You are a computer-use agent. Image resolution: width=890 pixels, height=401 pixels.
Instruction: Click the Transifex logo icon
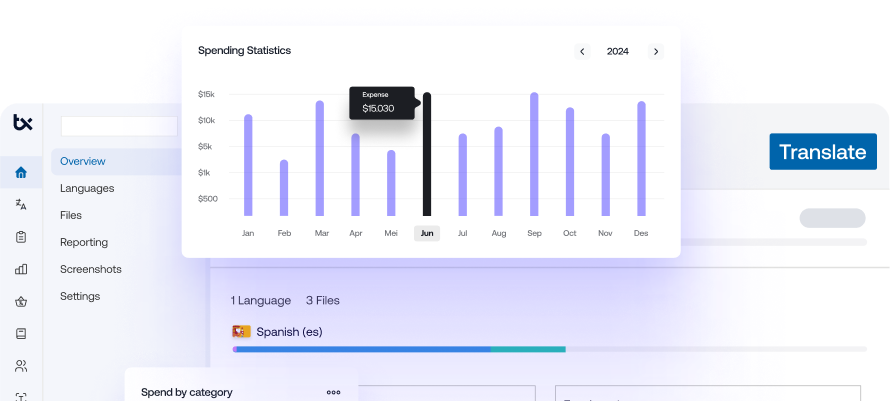click(23, 122)
